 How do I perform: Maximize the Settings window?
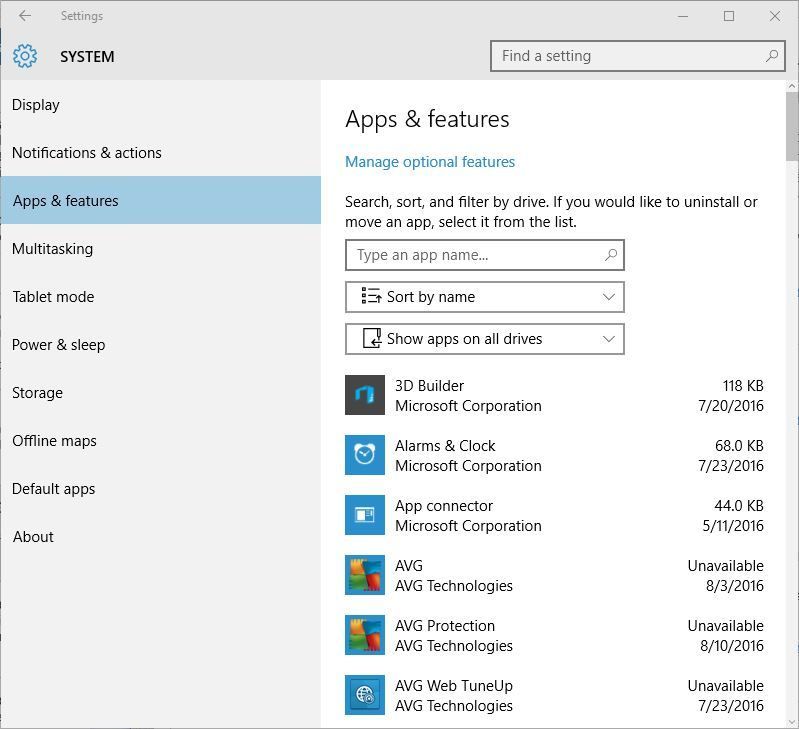pyautogui.click(x=729, y=16)
